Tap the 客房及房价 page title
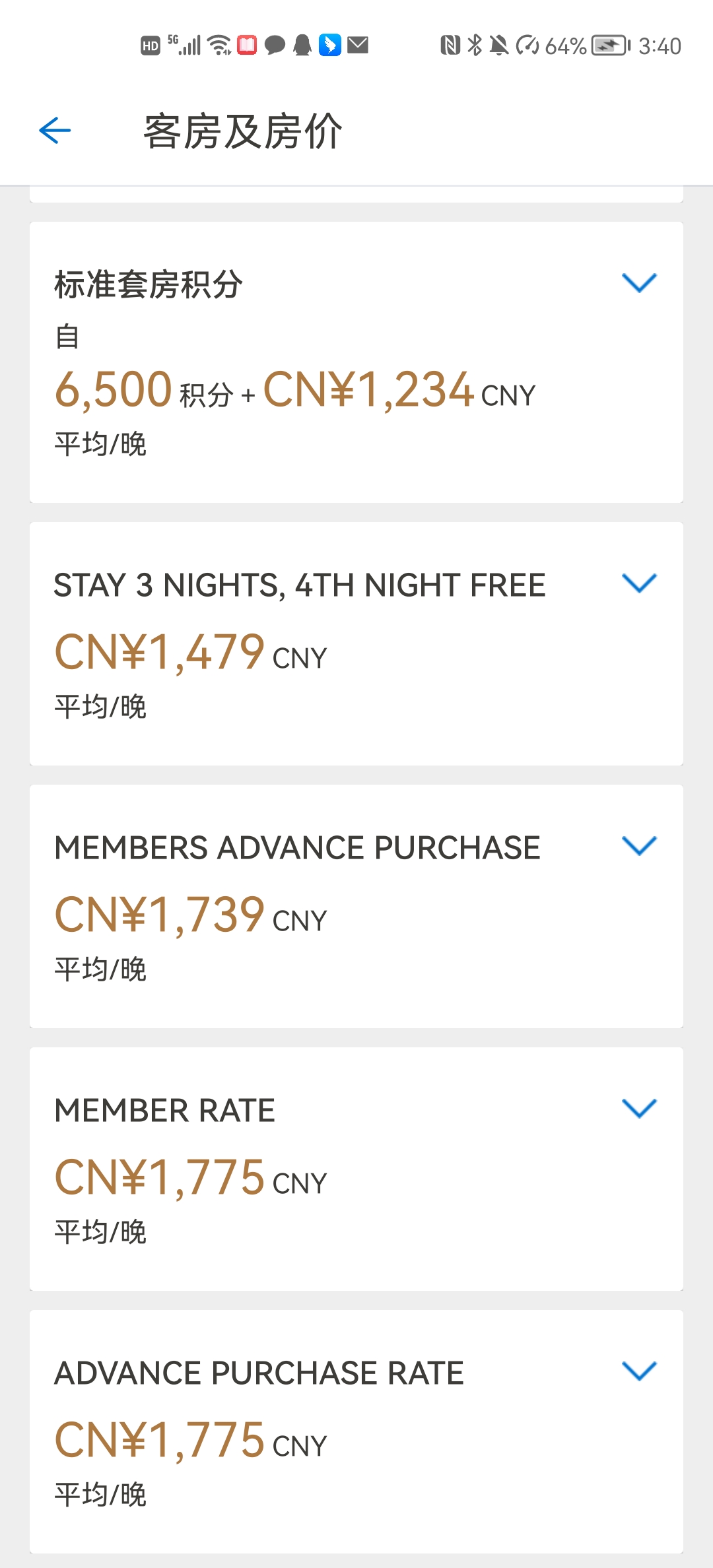 coord(243,131)
